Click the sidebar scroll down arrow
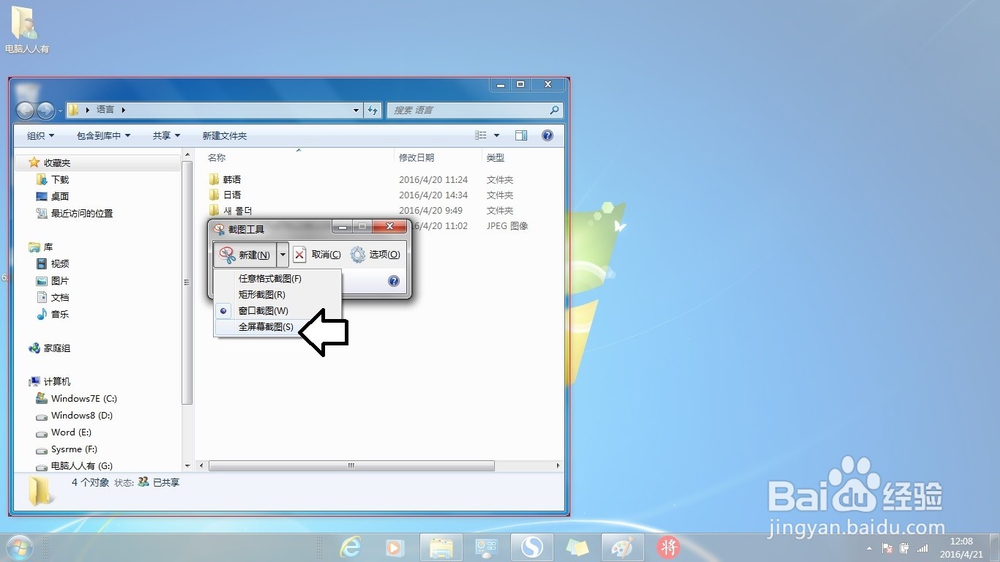 point(188,466)
